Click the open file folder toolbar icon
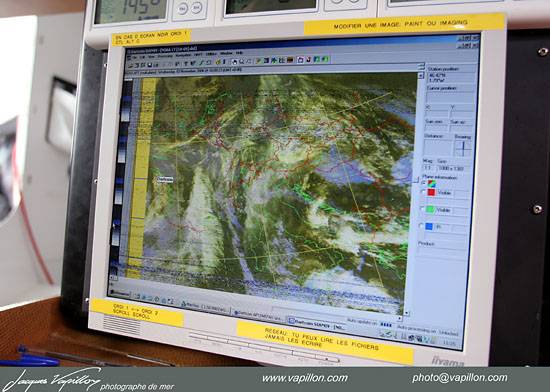This screenshot has height=392, width=550. [130, 65]
